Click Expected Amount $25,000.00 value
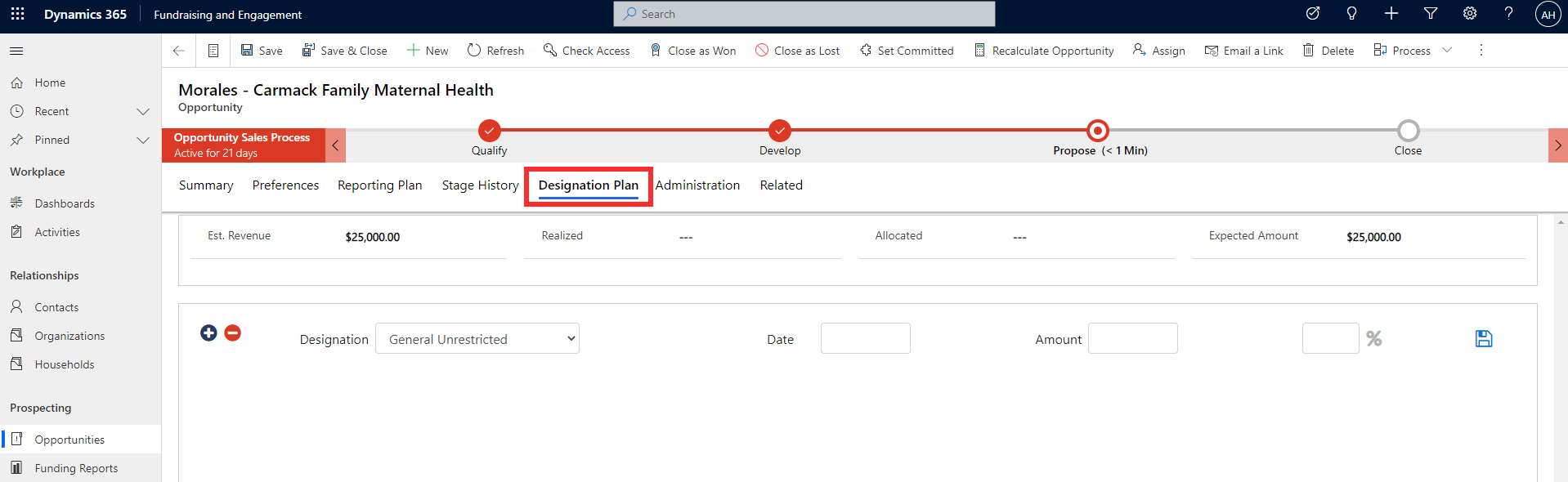The height and width of the screenshot is (482, 1568). [1373, 237]
